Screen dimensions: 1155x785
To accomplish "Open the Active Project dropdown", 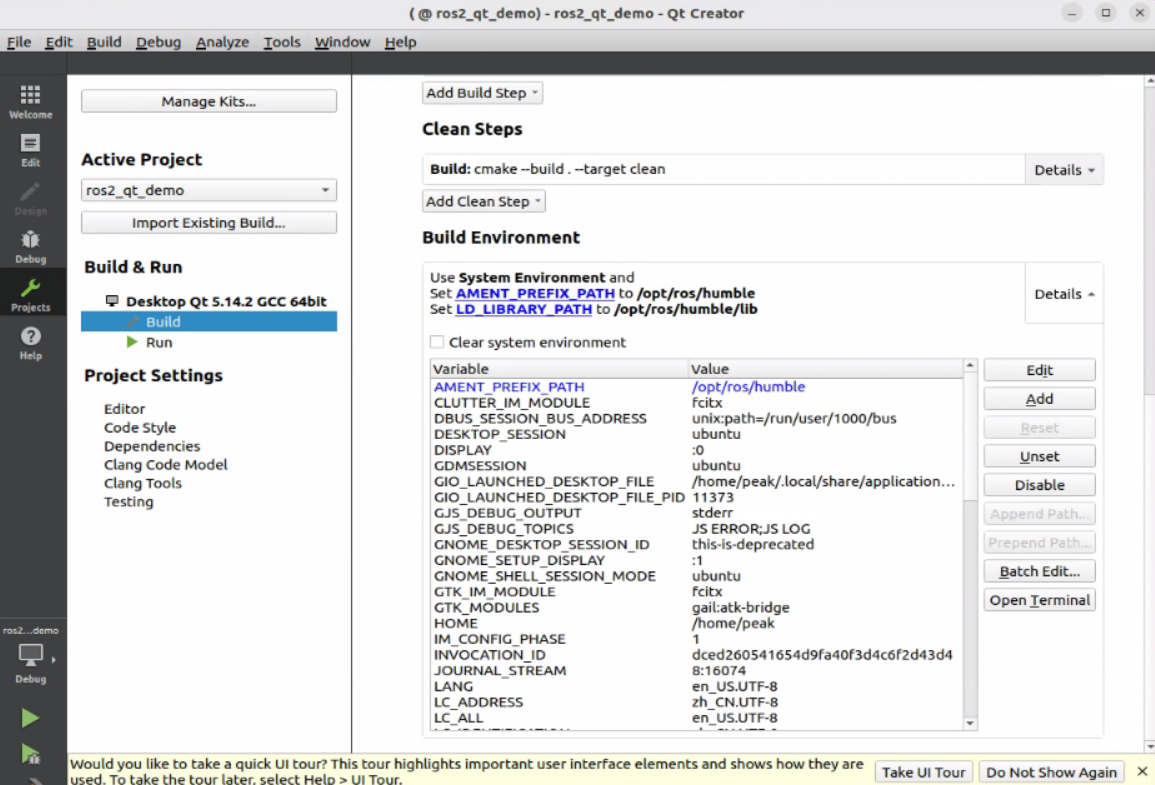I will click(x=208, y=190).
